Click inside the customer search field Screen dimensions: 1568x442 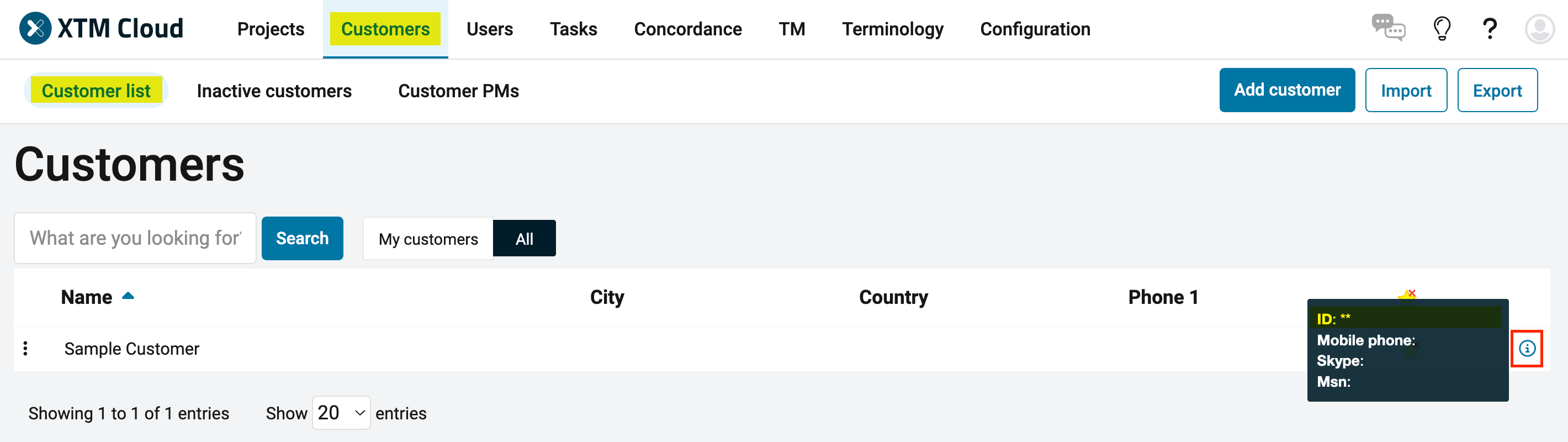(x=134, y=238)
